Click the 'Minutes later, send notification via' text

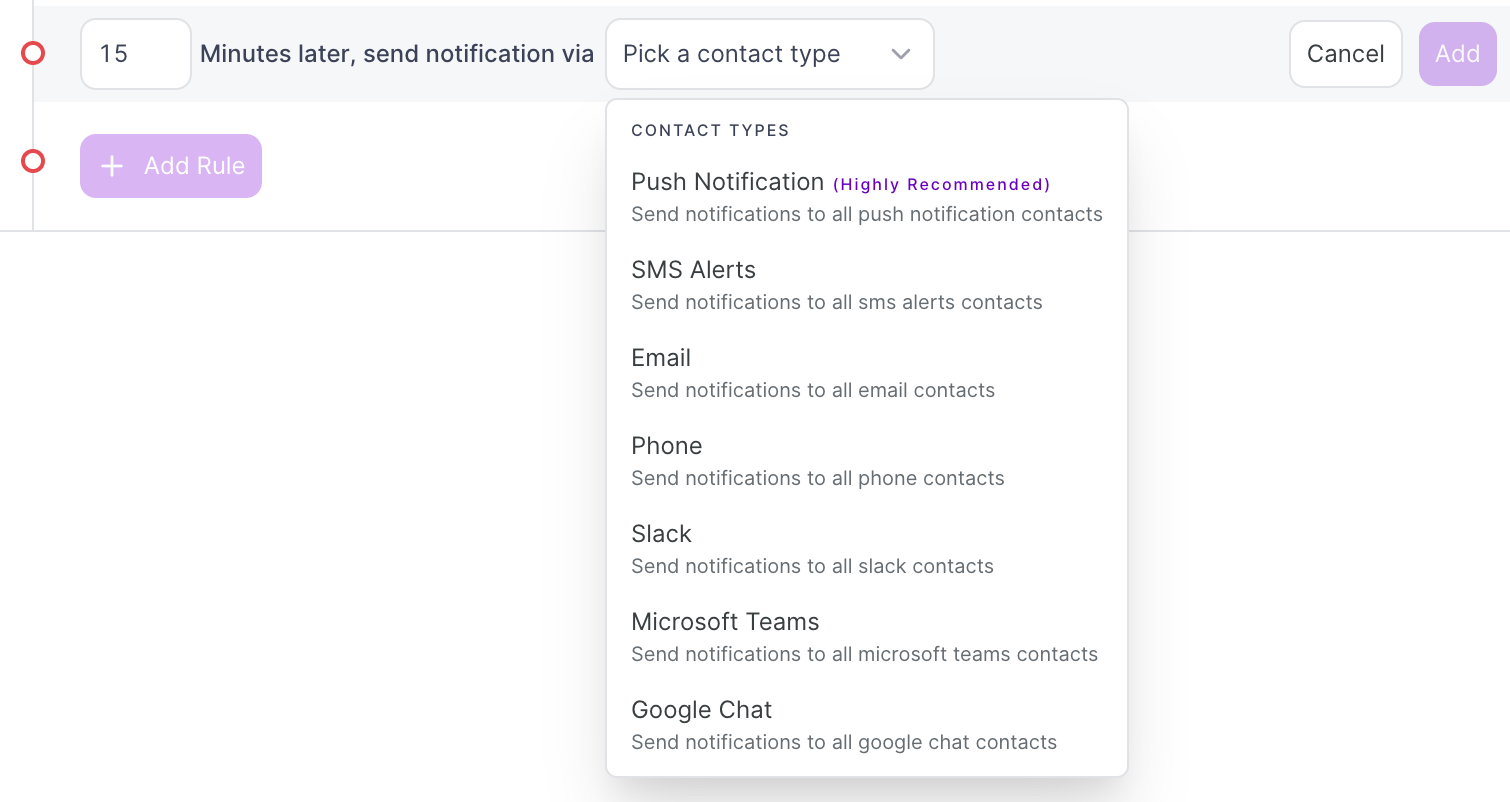(397, 54)
